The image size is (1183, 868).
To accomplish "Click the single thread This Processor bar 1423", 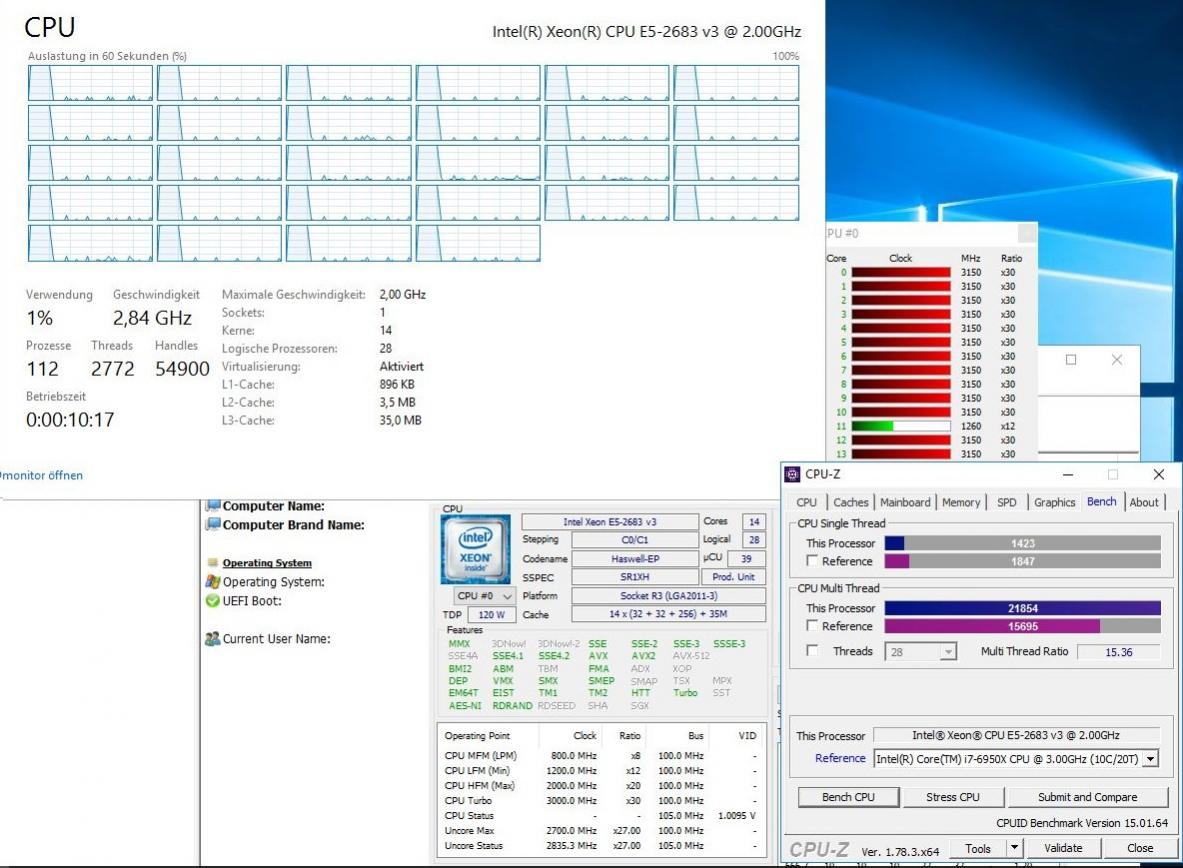I will coord(1022,543).
